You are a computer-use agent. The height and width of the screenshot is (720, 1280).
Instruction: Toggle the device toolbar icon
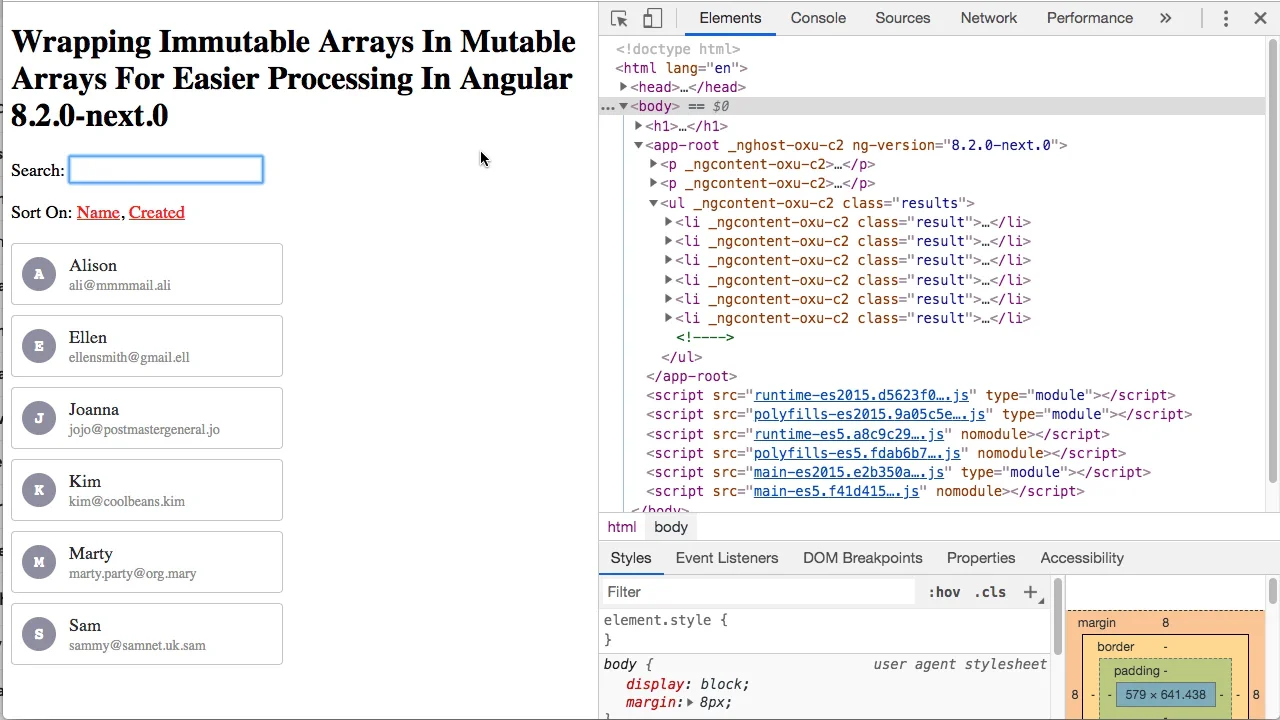(652, 18)
